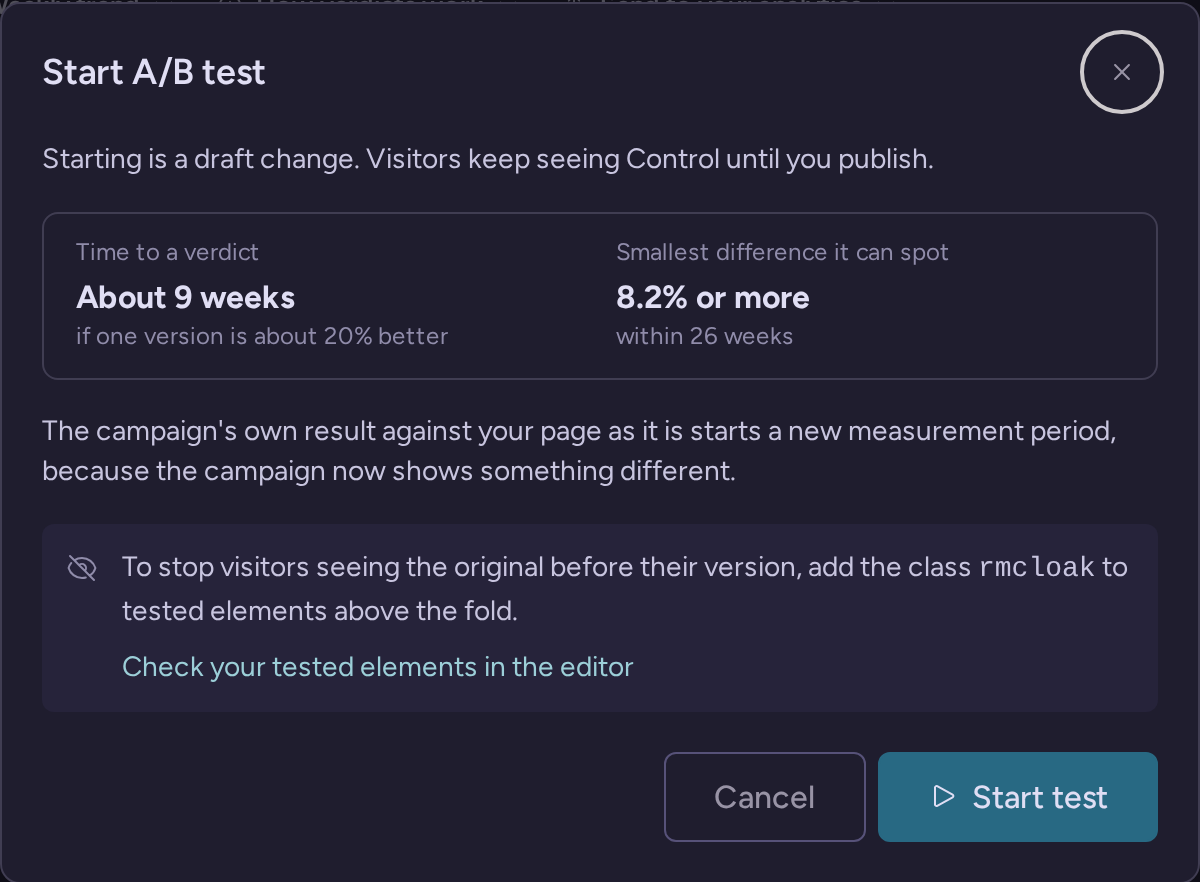1200x882 pixels.
Task: Click the 'Start A/B test' dialog title
Action: pyautogui.click(x=154, y=72)
